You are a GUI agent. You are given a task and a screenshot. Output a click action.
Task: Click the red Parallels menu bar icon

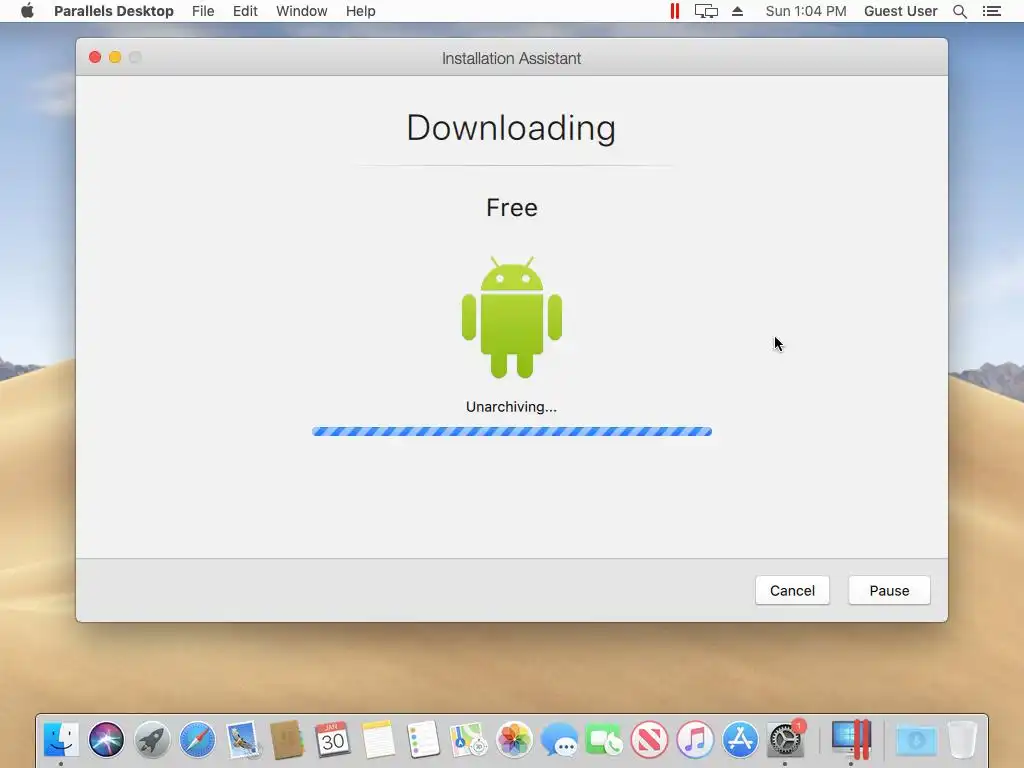[675, 11]
